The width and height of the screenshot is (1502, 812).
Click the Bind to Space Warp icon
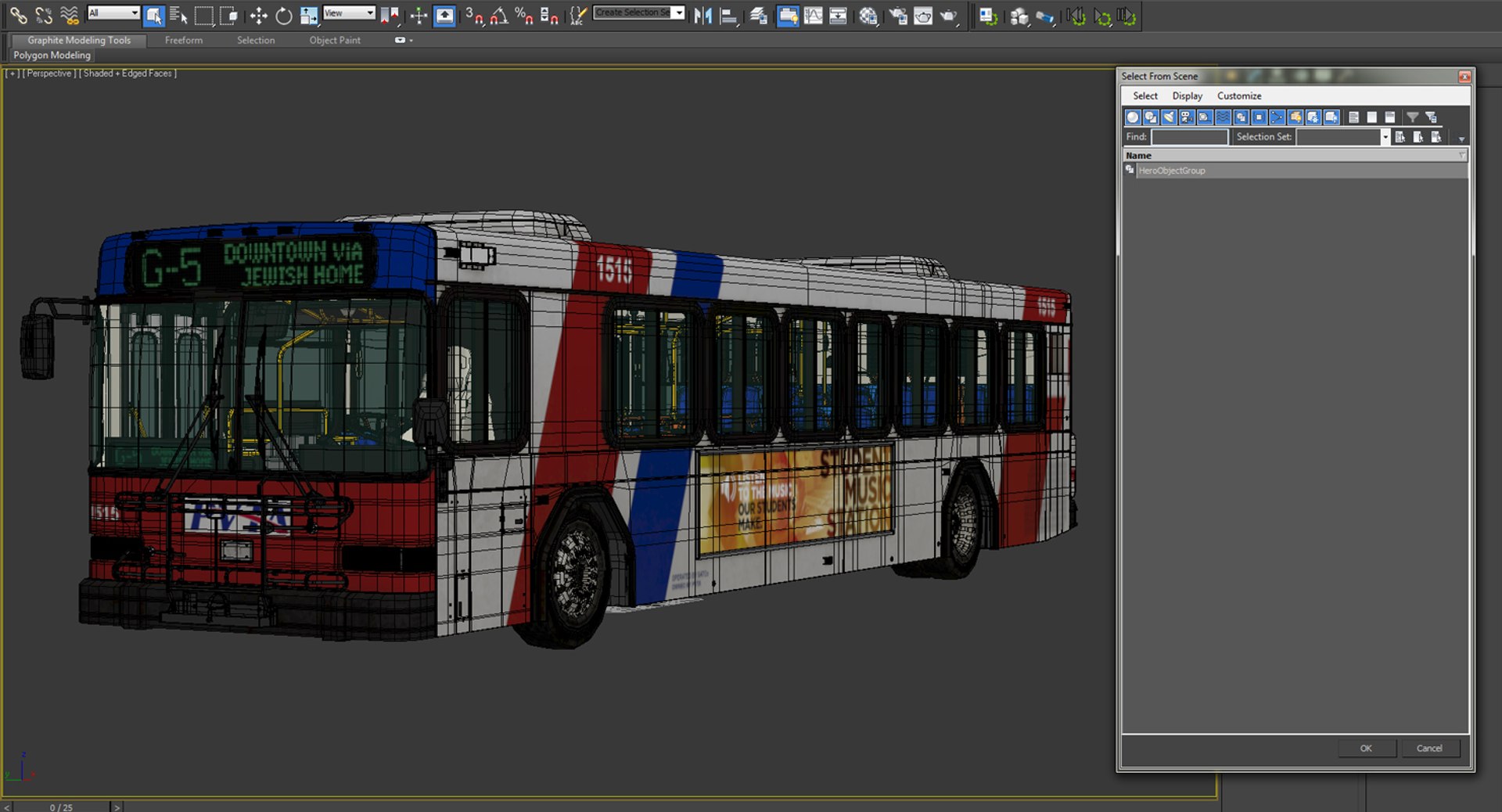tap(70, 15)
